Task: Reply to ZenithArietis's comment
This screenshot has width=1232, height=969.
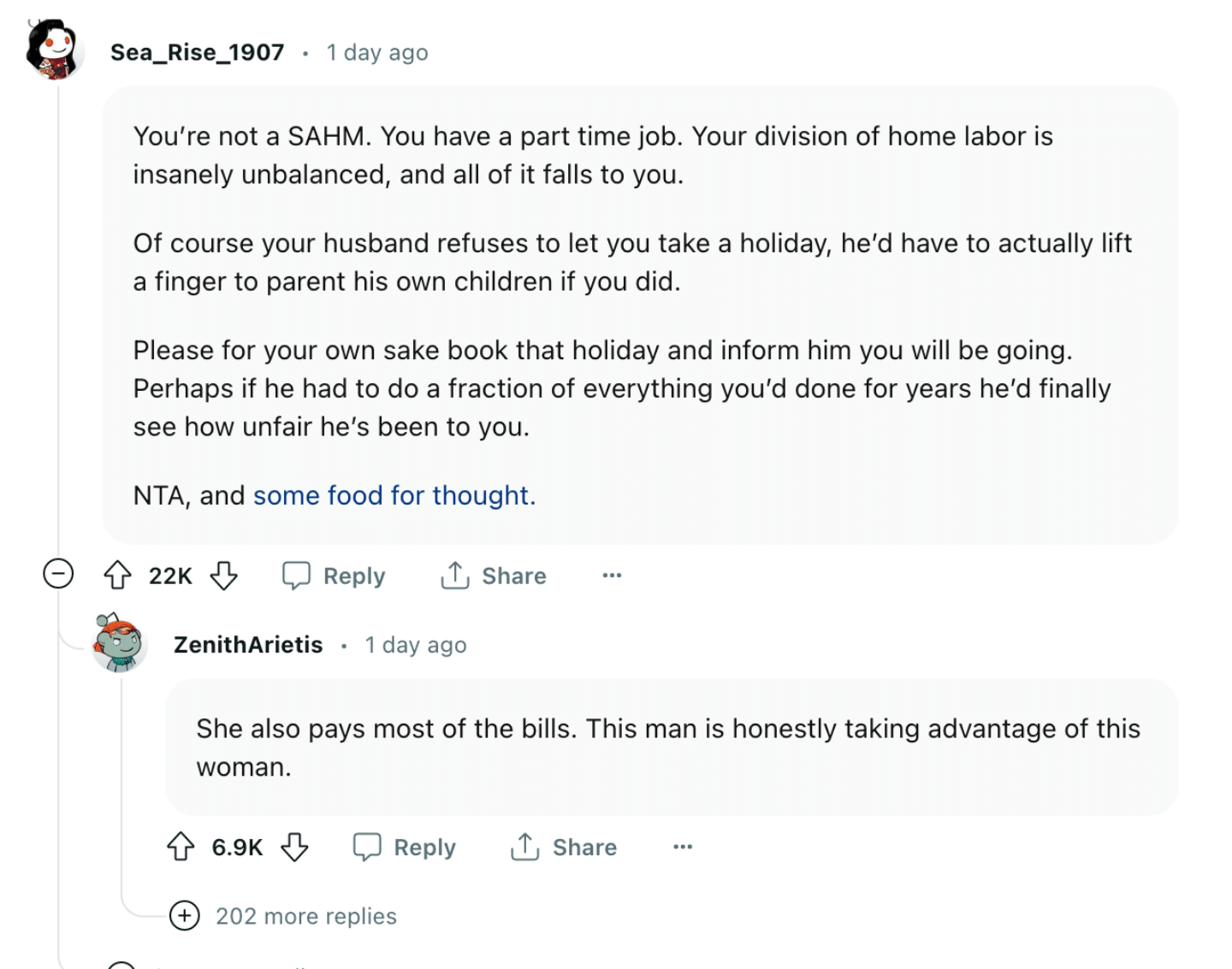Action: point(405,847)
